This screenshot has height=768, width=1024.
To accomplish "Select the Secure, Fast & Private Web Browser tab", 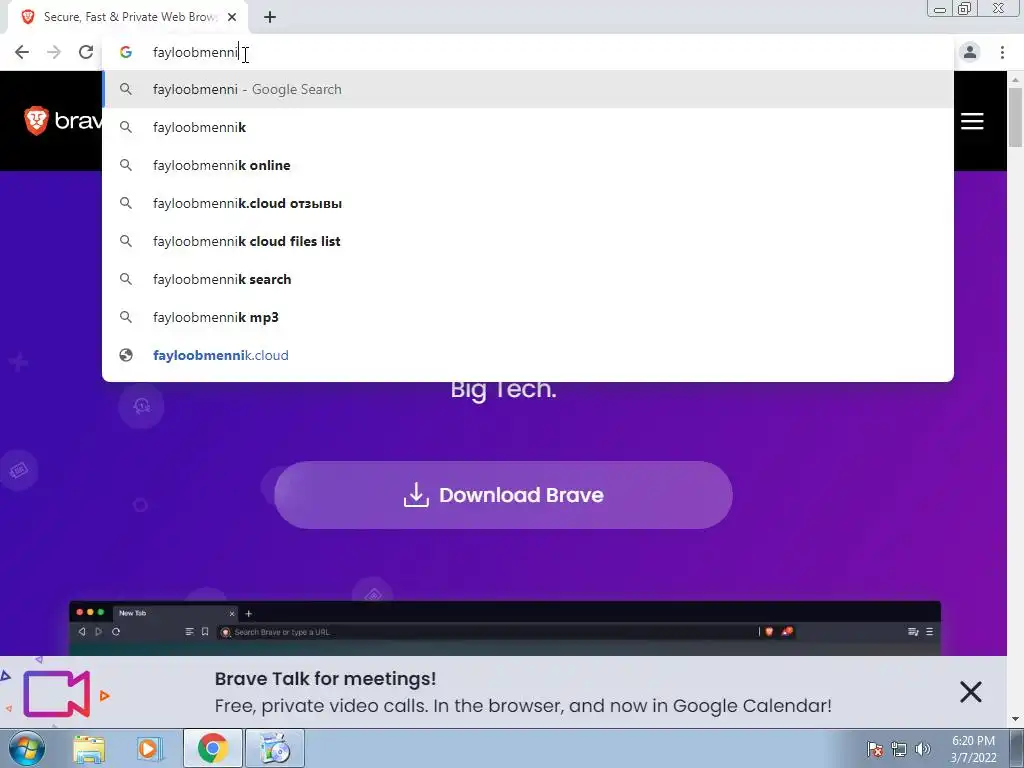I will 128,17.
